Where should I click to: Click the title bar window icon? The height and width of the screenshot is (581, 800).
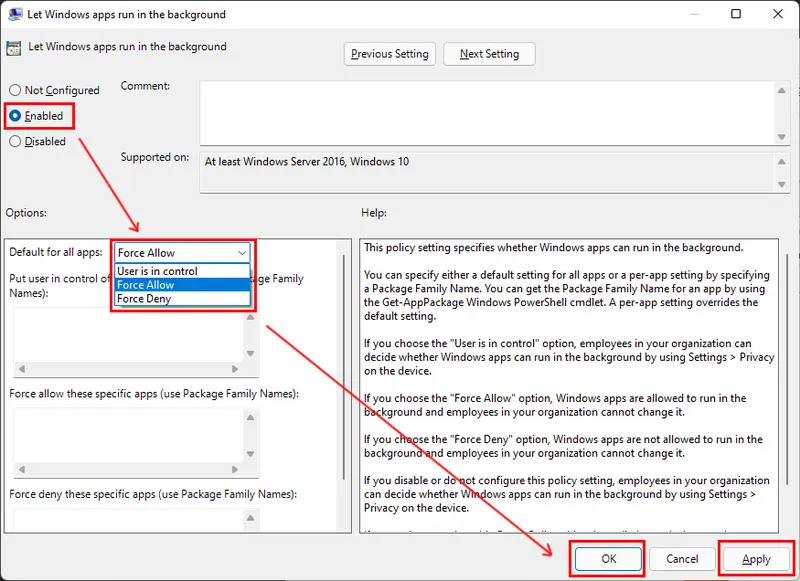[15, 14]
